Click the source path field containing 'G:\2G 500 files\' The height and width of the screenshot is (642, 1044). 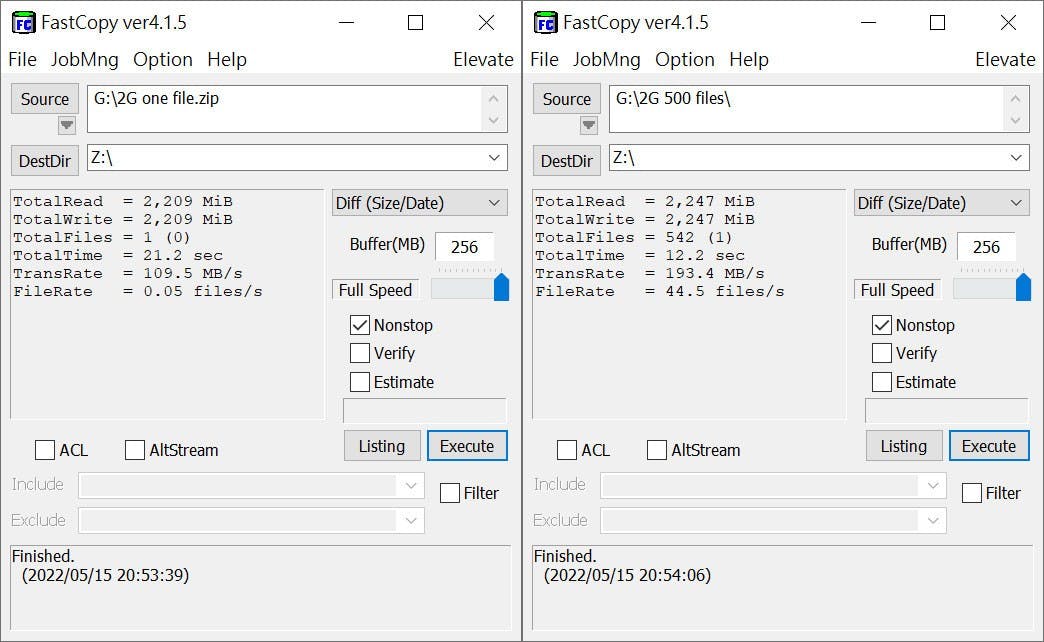pos(819,109)
